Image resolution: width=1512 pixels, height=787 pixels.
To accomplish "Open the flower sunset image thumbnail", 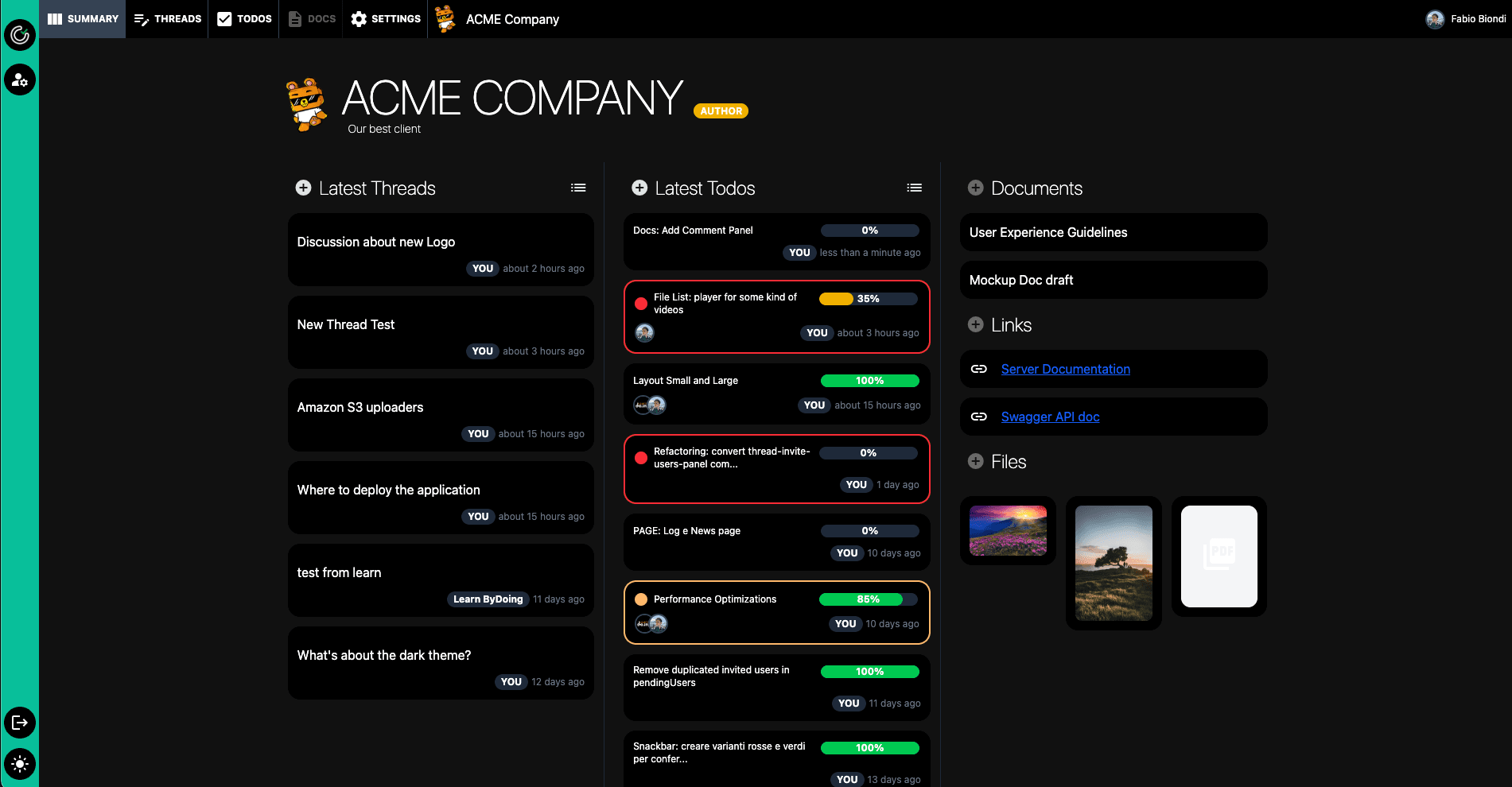I will point(1008,530).
